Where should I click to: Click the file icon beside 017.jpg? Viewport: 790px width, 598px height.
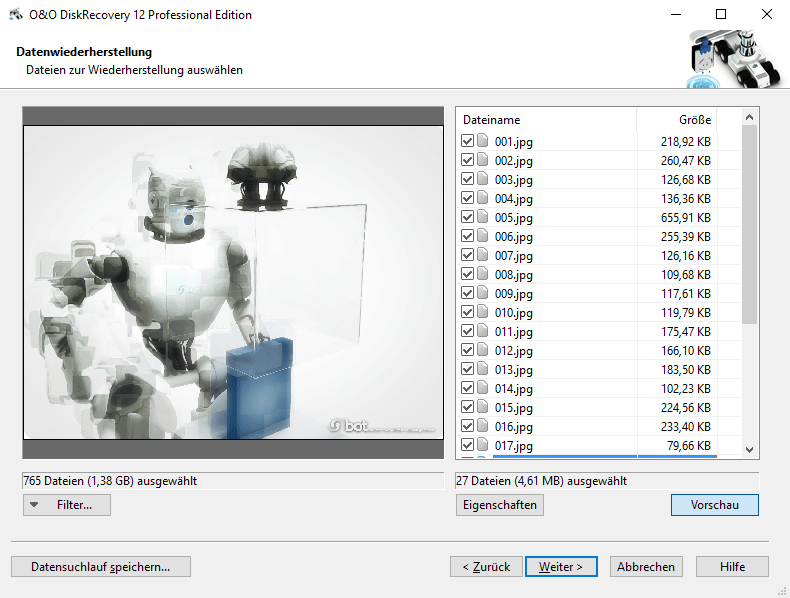point(483,445)
